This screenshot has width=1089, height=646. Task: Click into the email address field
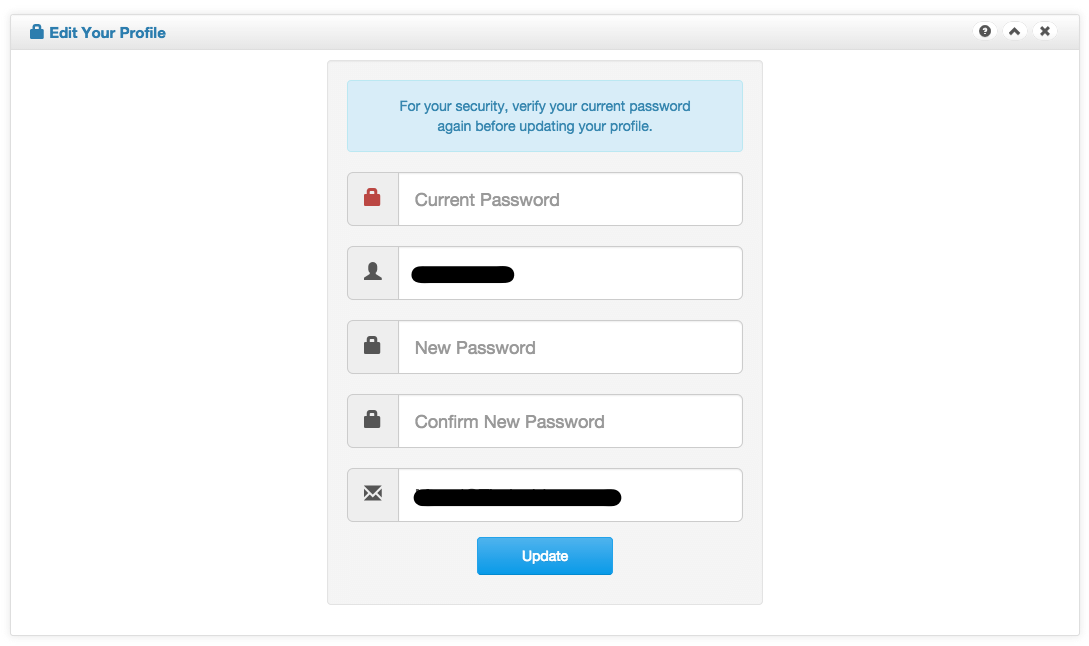(570, 495)
